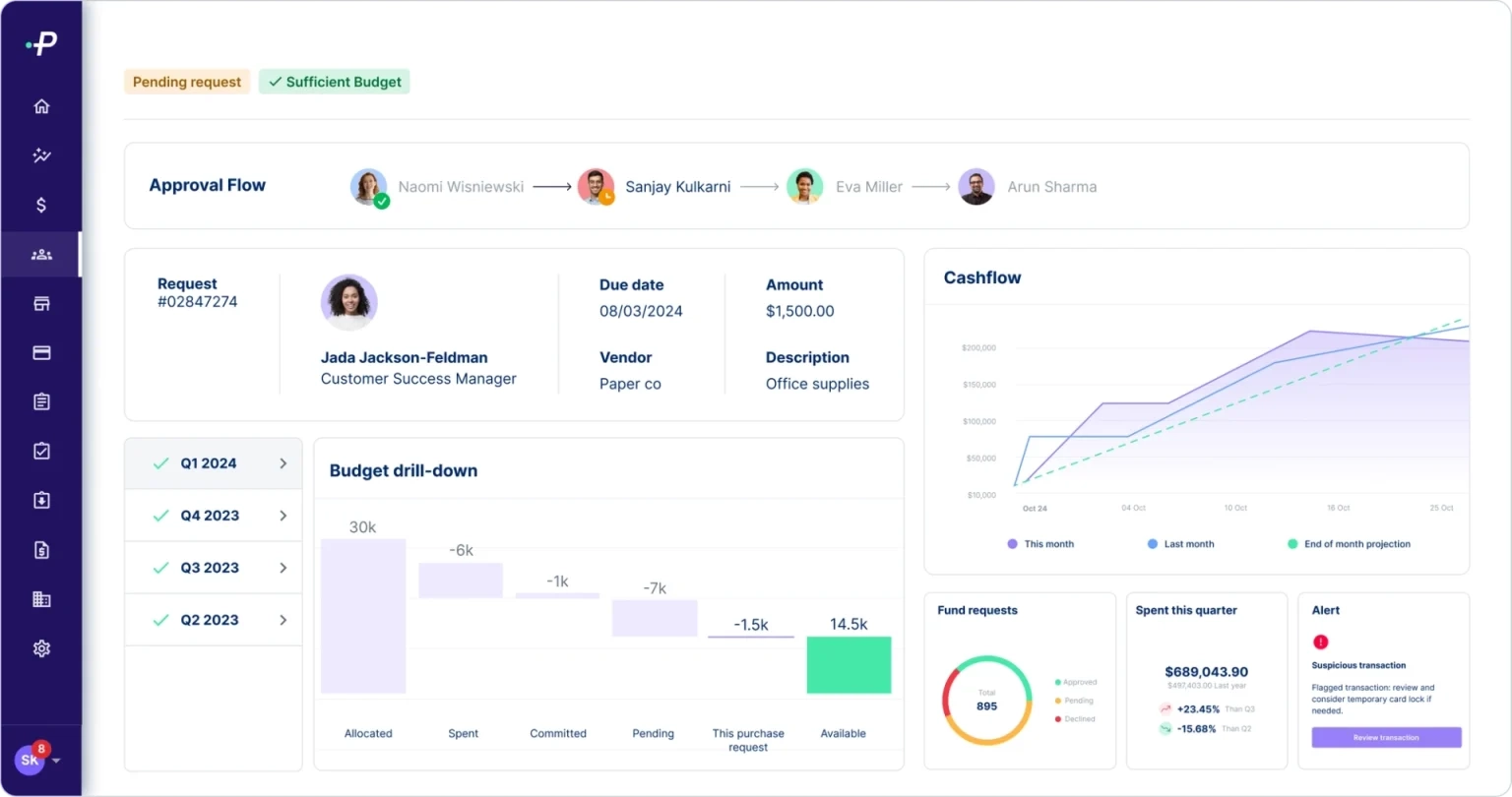The width and height of the screenshot is (1512, 797).
Task: Click Sanjay Kulkarni's avatar in Approval Flow
Action: [x=596, y=186]
